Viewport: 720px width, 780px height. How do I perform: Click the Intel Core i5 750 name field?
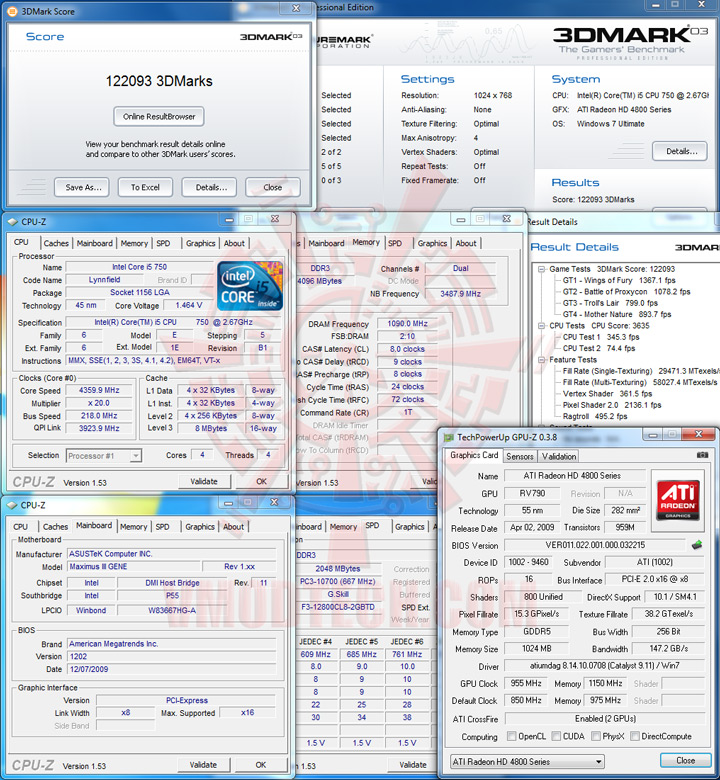coord(139,267)
